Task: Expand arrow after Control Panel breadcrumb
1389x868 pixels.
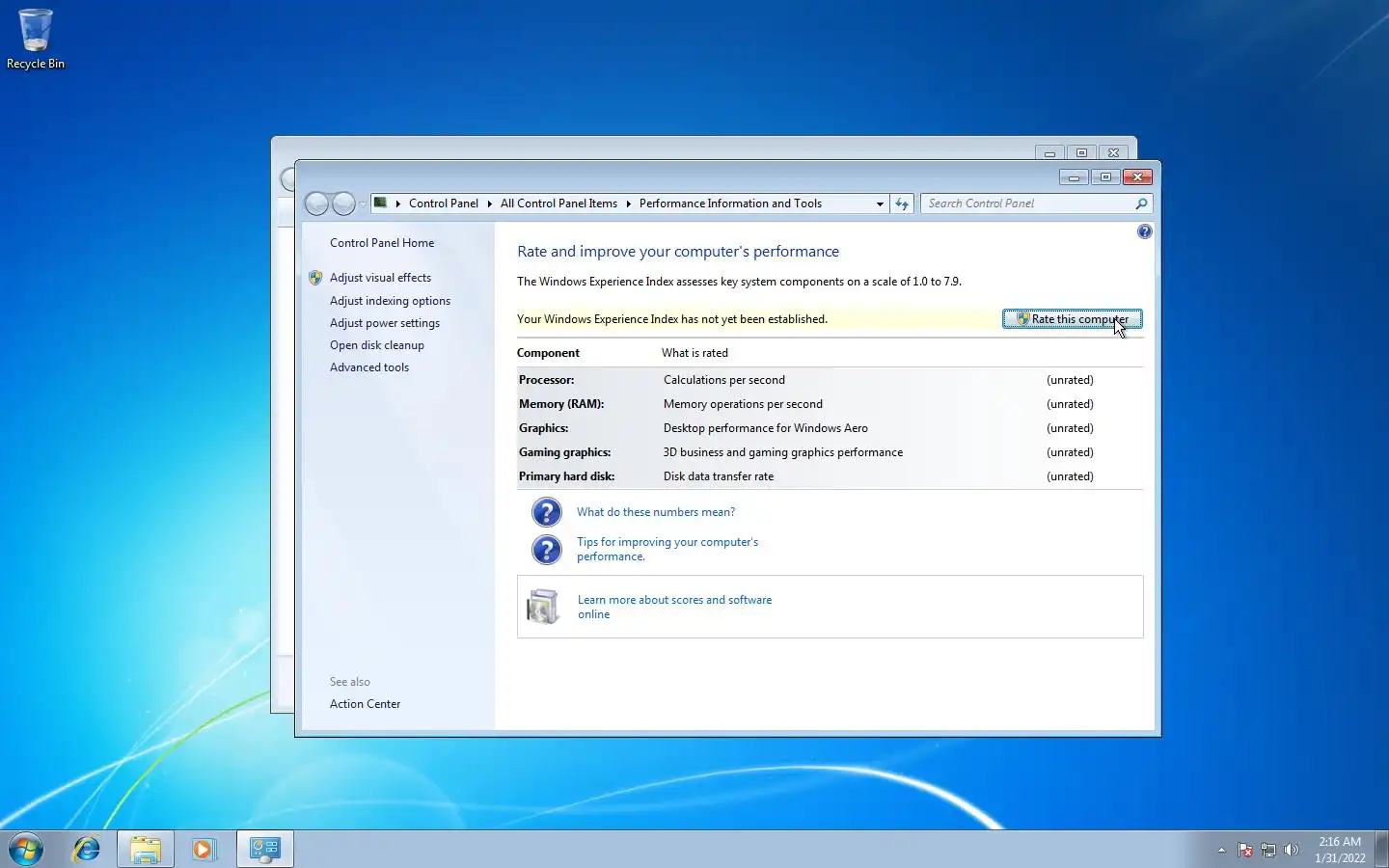Action: [489, 203]
